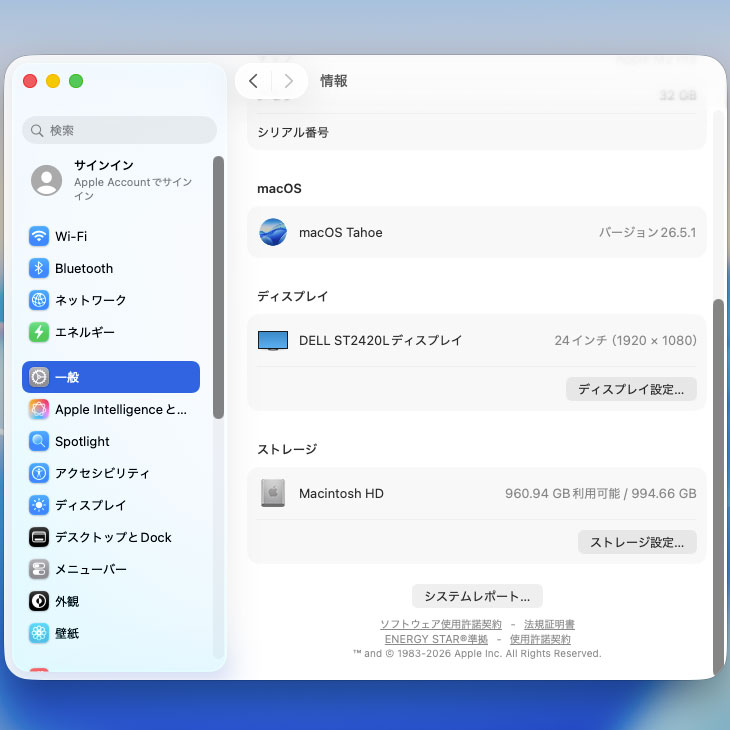Open the 外観 appearance icon
The image size is (730, 730).
tap(39, 601)
